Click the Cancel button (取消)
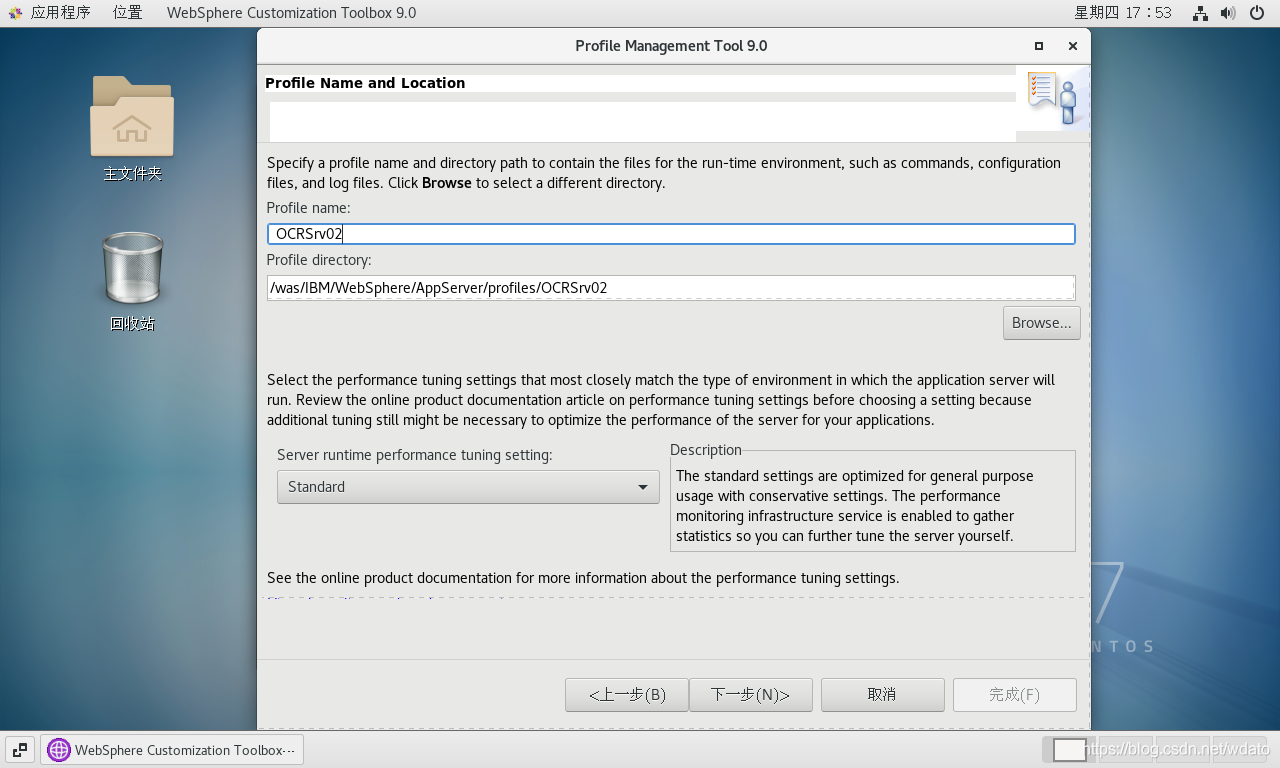 click(x=882, y=695)
